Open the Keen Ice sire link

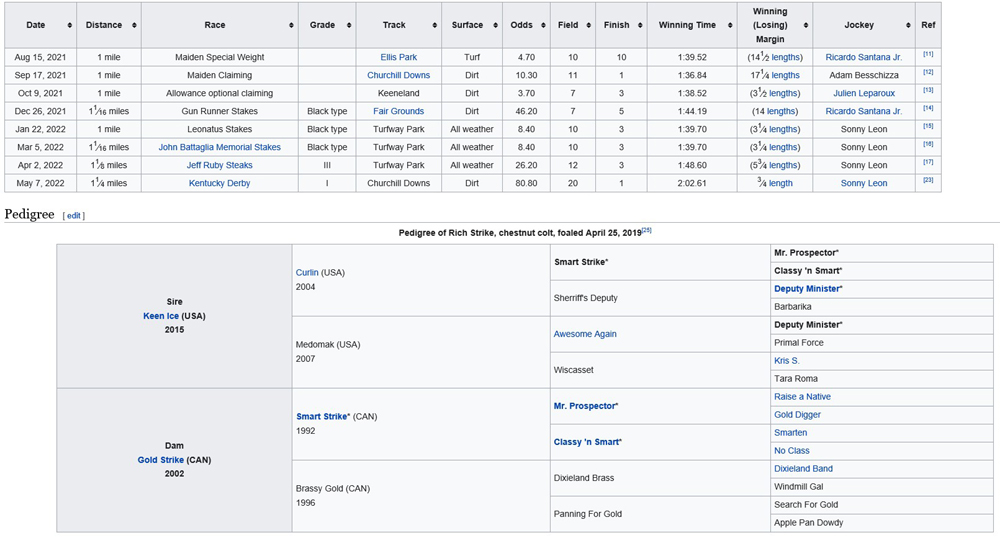point(161,316)
